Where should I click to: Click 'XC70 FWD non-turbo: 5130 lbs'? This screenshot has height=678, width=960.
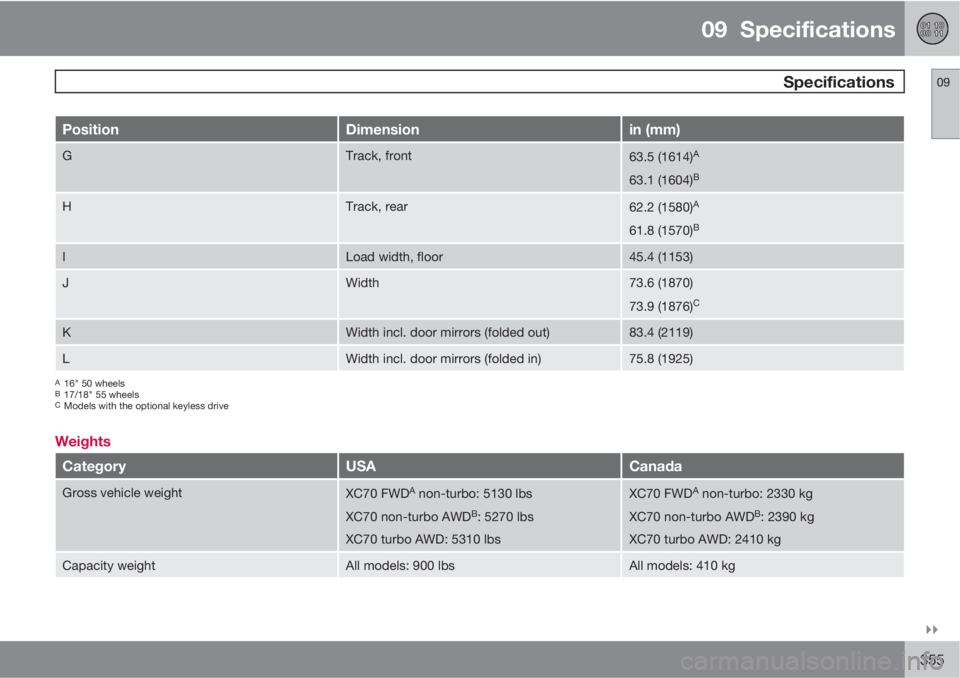[x=438, y=493]
